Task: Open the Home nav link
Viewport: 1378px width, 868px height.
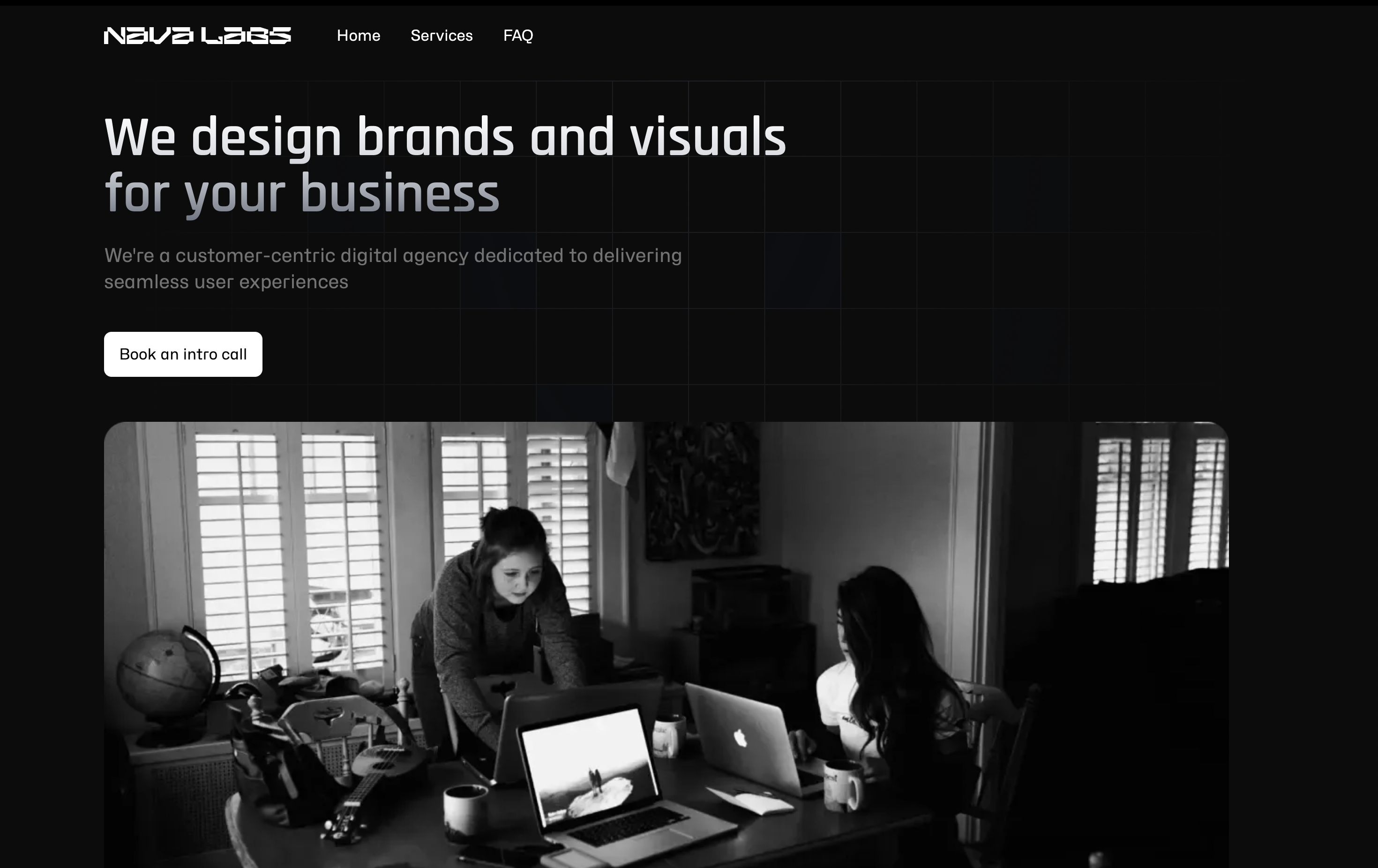Action: (x=358, y=36)
